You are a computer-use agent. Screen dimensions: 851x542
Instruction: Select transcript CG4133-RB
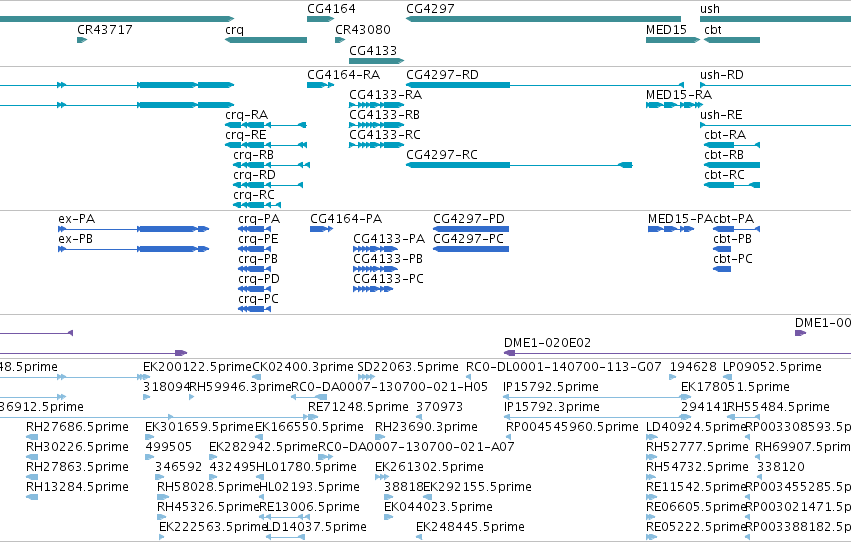377,125
